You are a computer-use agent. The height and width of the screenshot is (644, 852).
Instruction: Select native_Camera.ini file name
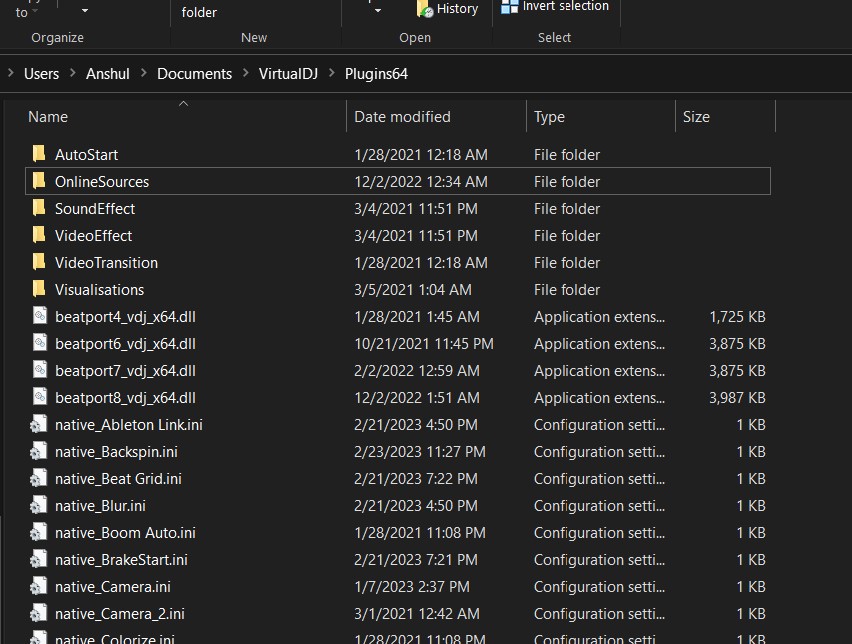click(x=113, y=586)
